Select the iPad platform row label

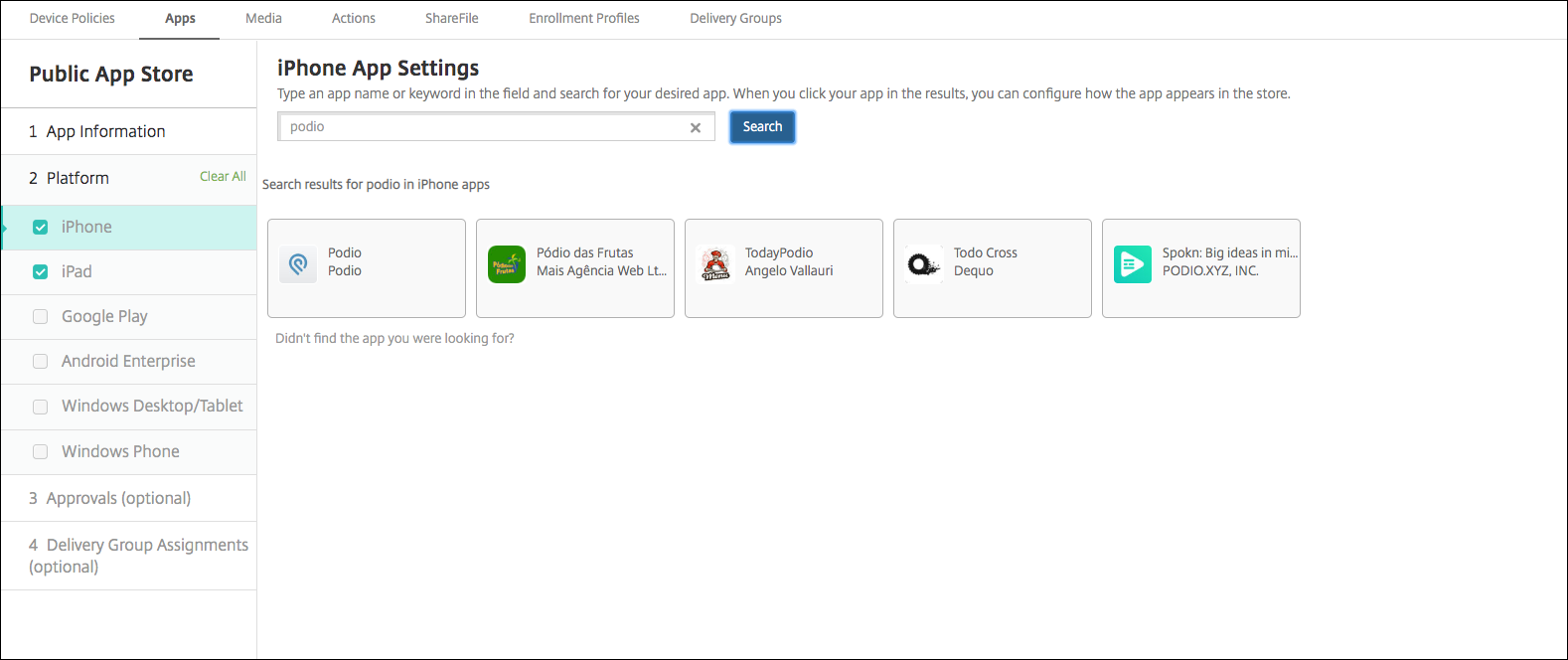(77, 271)
